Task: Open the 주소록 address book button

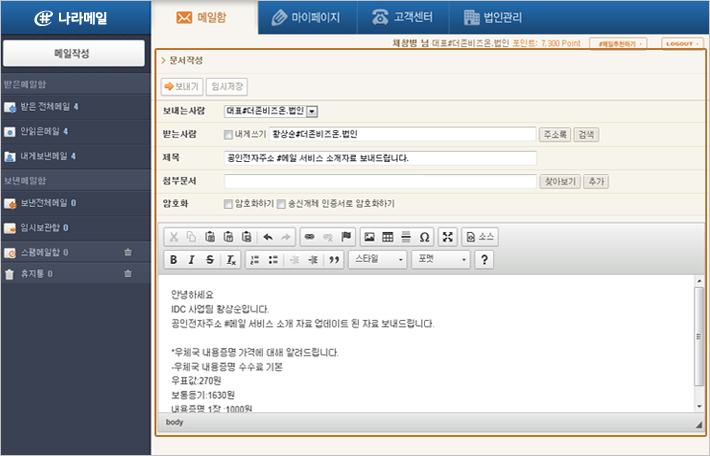Action: pyautogui.click(x=555, y=134)
